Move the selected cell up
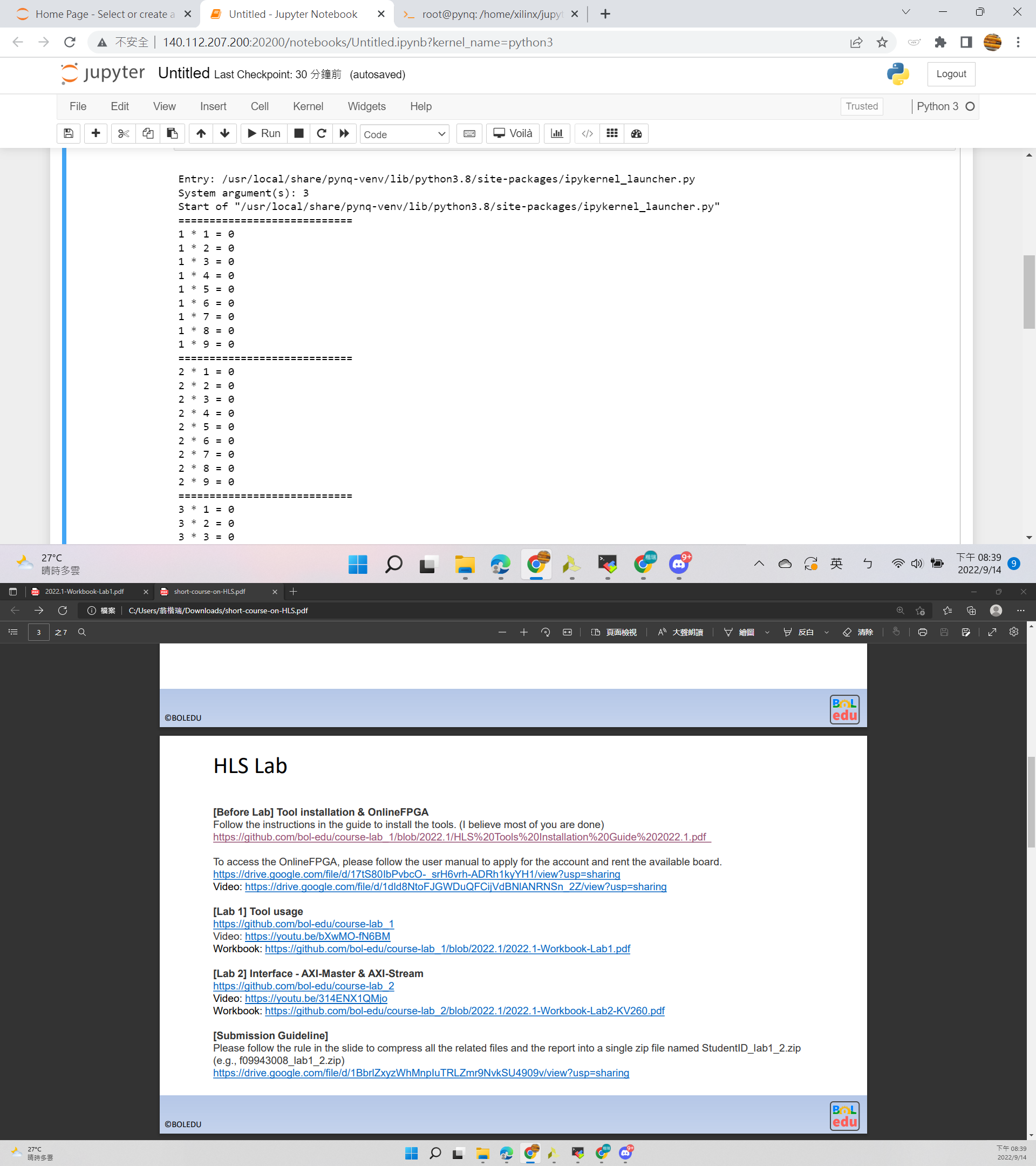1036x1166 pixels. click(201, 133)
